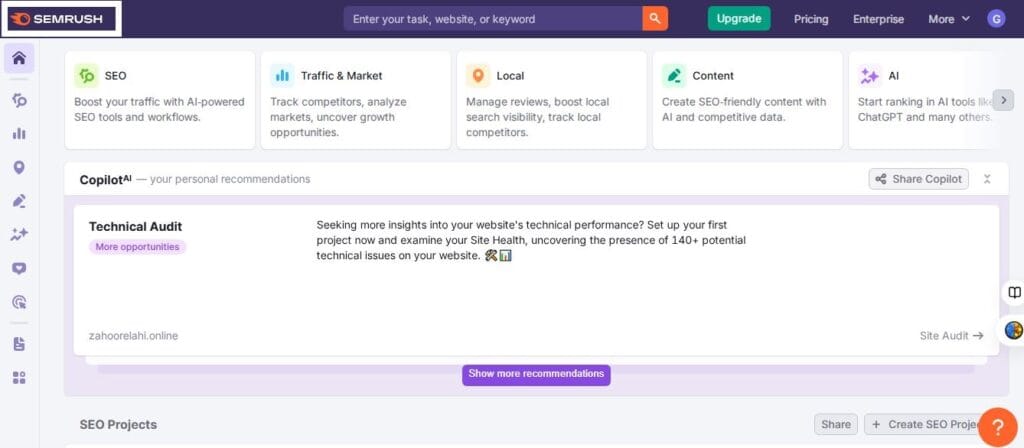Open the Local toolkit card
Image resolution: width=1024 pixels, height=448 pixels.
click(552, 100)
